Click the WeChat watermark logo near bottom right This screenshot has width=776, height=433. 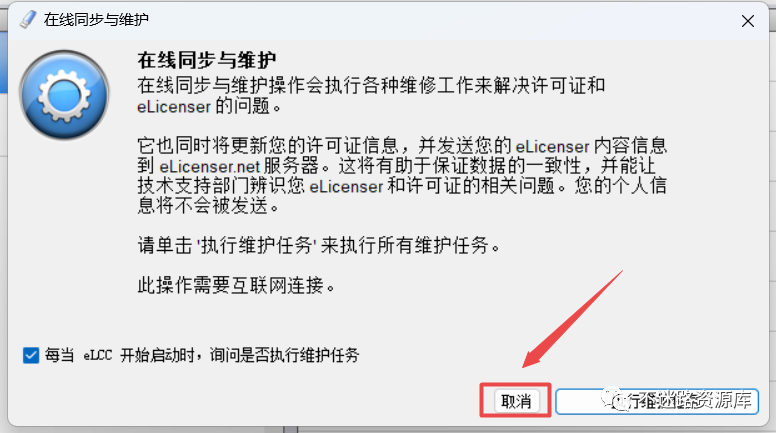pos(613,399)
